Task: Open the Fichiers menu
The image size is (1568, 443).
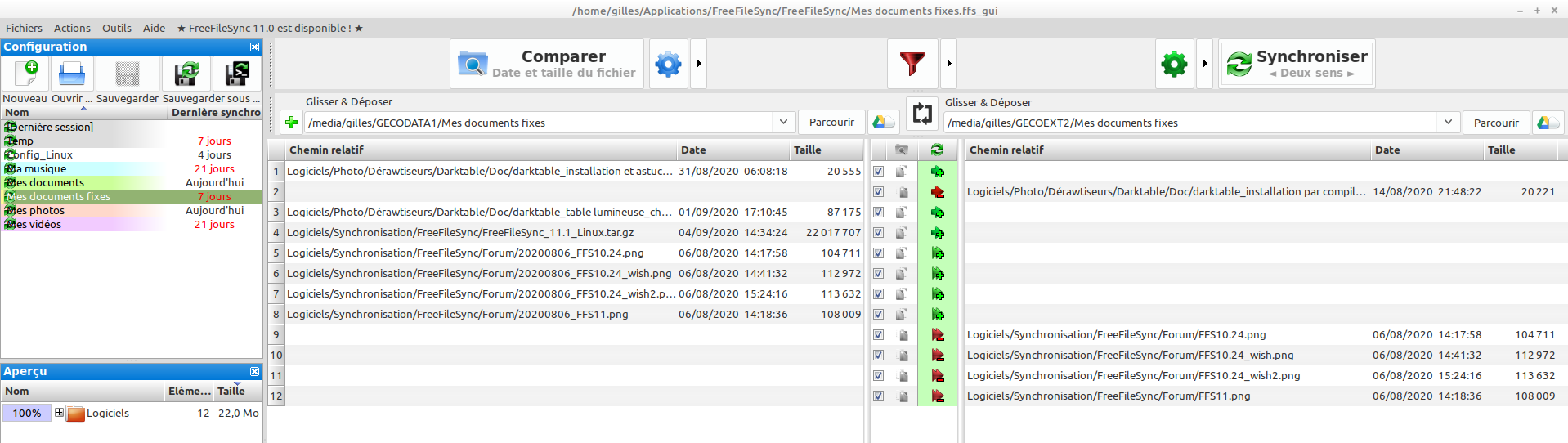Action: 24,28
